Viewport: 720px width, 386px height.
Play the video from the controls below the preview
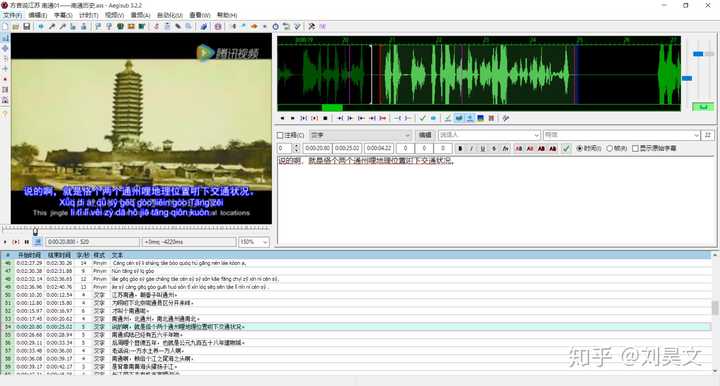5,242
